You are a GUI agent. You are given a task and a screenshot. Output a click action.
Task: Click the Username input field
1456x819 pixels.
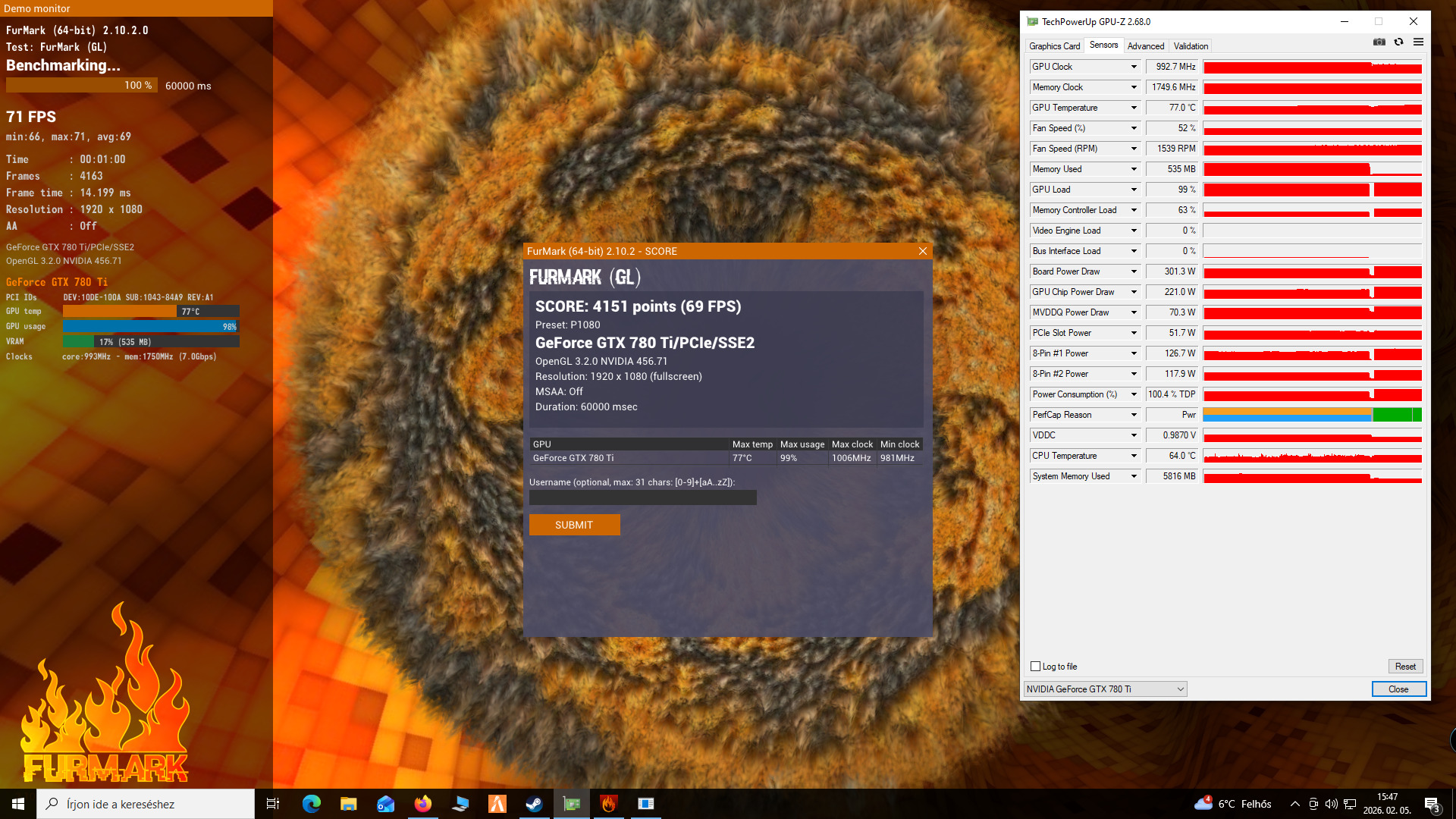pos(642,497)
